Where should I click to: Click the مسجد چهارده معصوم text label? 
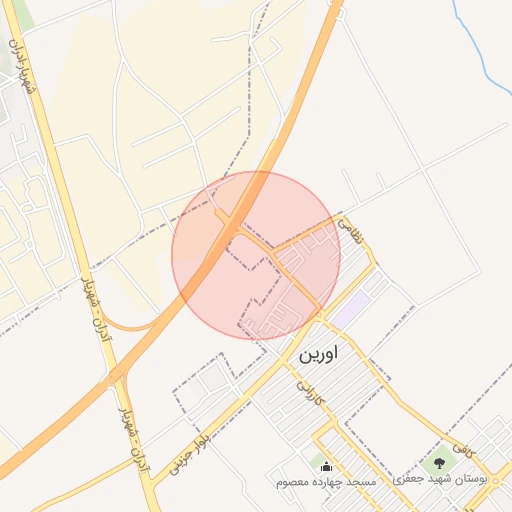pos(326,482)
